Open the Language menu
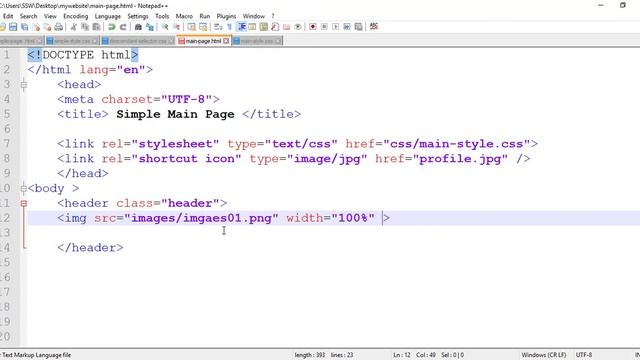640x360 pixels. click(108, 16)
